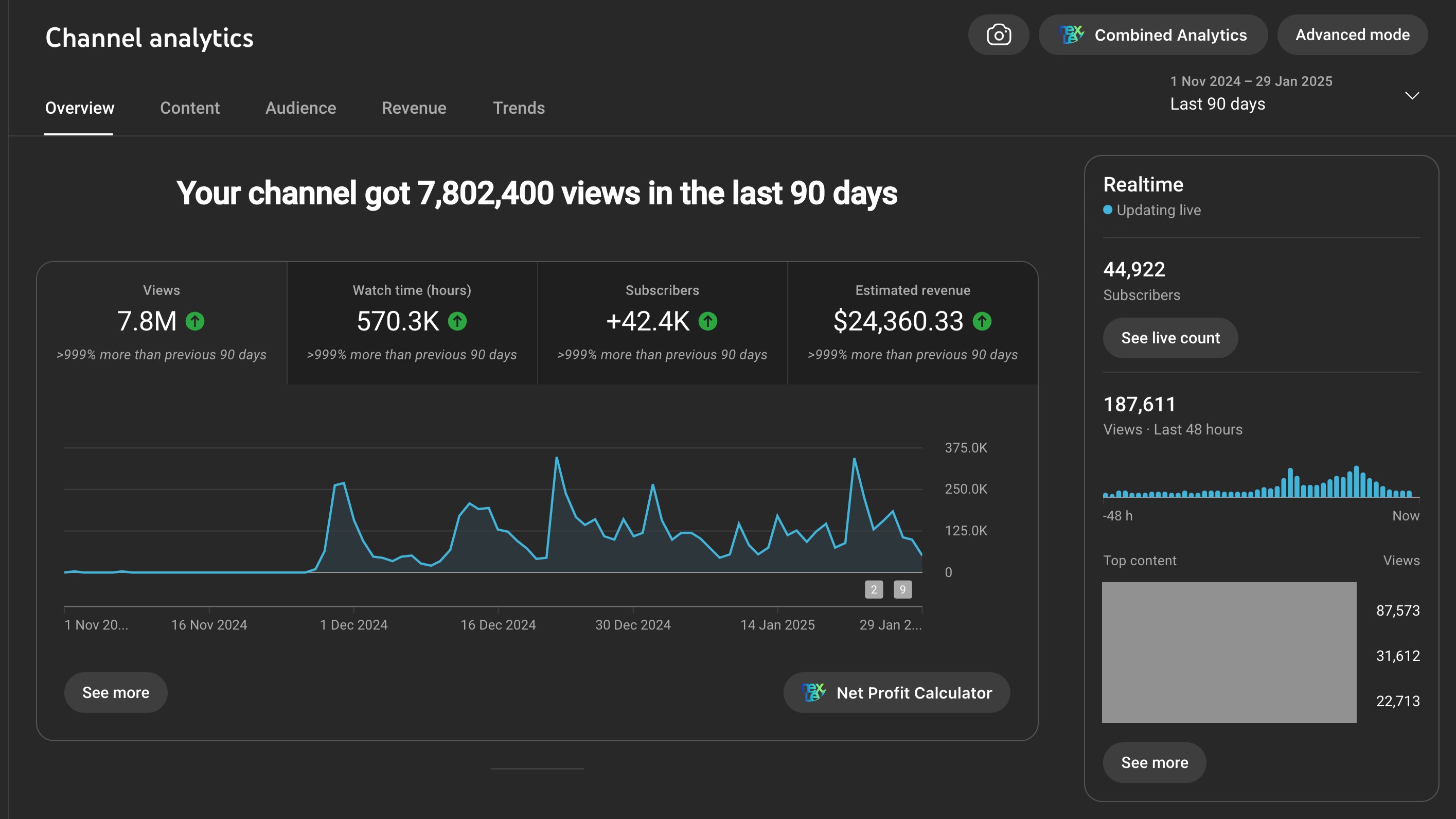View the Trends tab

coord(519,108)
